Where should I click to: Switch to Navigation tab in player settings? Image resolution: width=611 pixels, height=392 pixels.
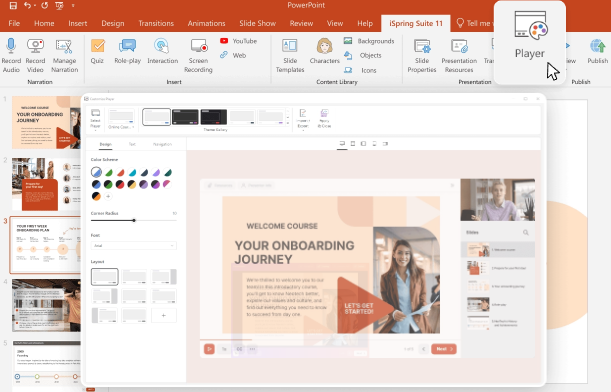point(162,144)
